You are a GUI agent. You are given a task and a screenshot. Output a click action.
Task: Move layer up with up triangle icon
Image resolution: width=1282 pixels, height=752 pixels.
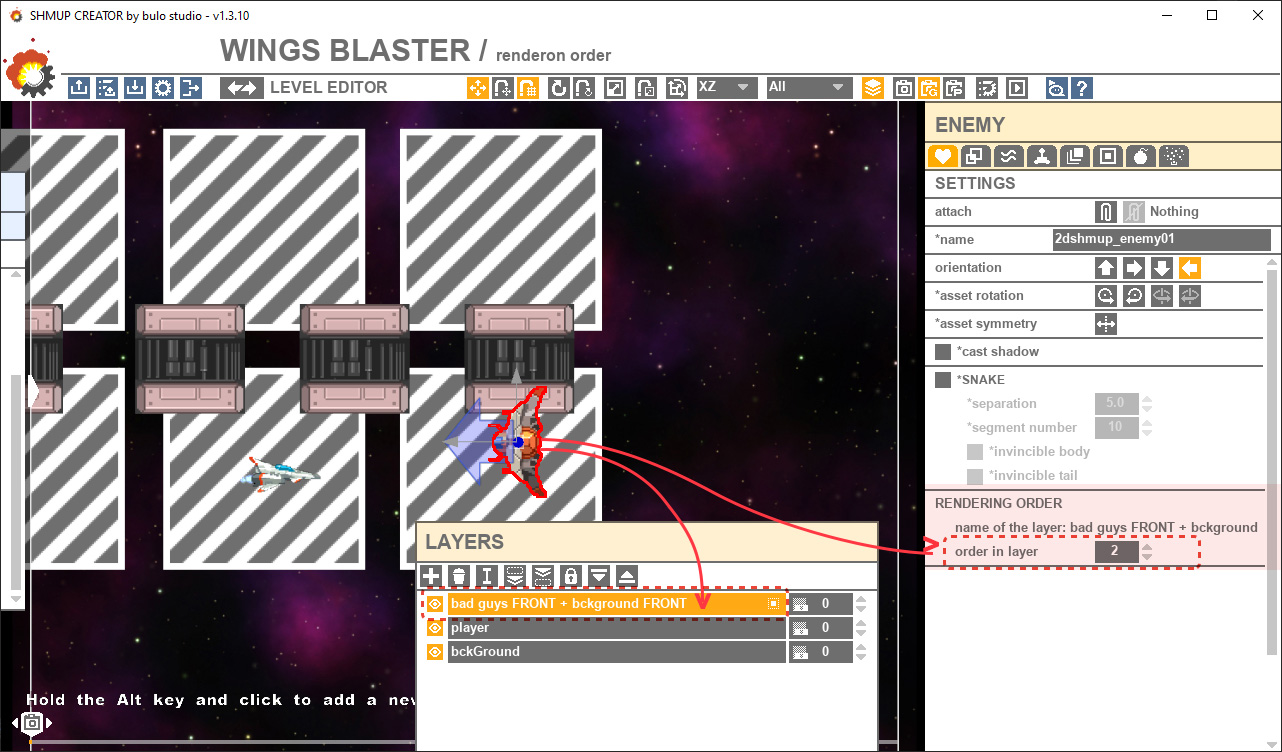click(627, 576)
